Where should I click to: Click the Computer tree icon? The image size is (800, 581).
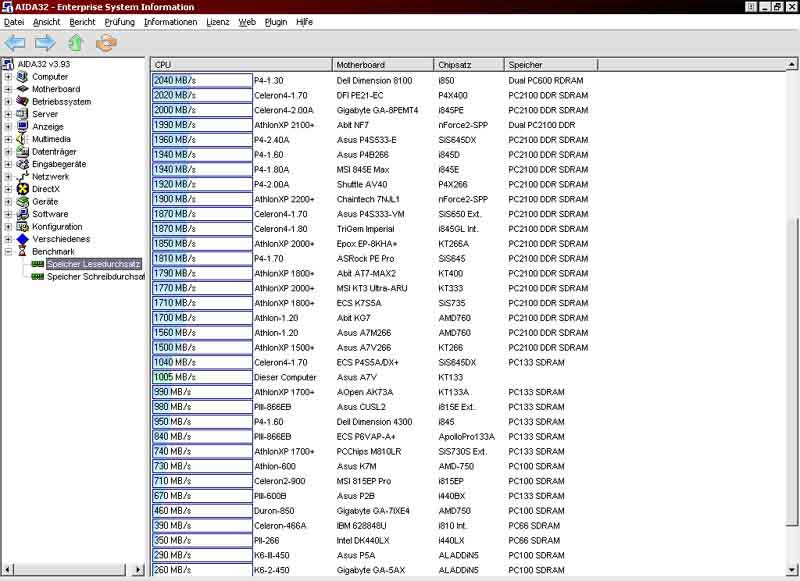coord(22,77)
